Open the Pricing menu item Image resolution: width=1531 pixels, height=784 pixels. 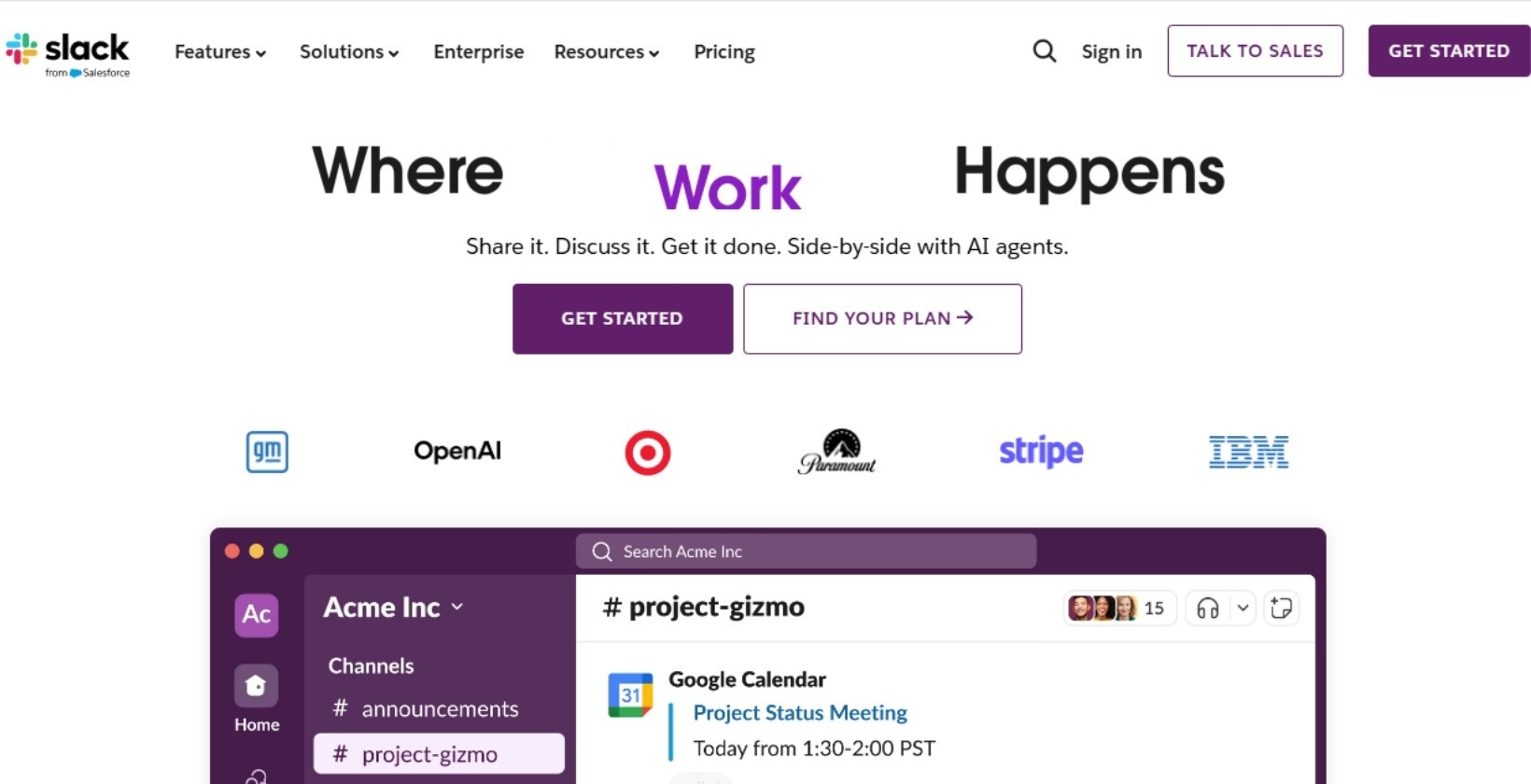723,52
